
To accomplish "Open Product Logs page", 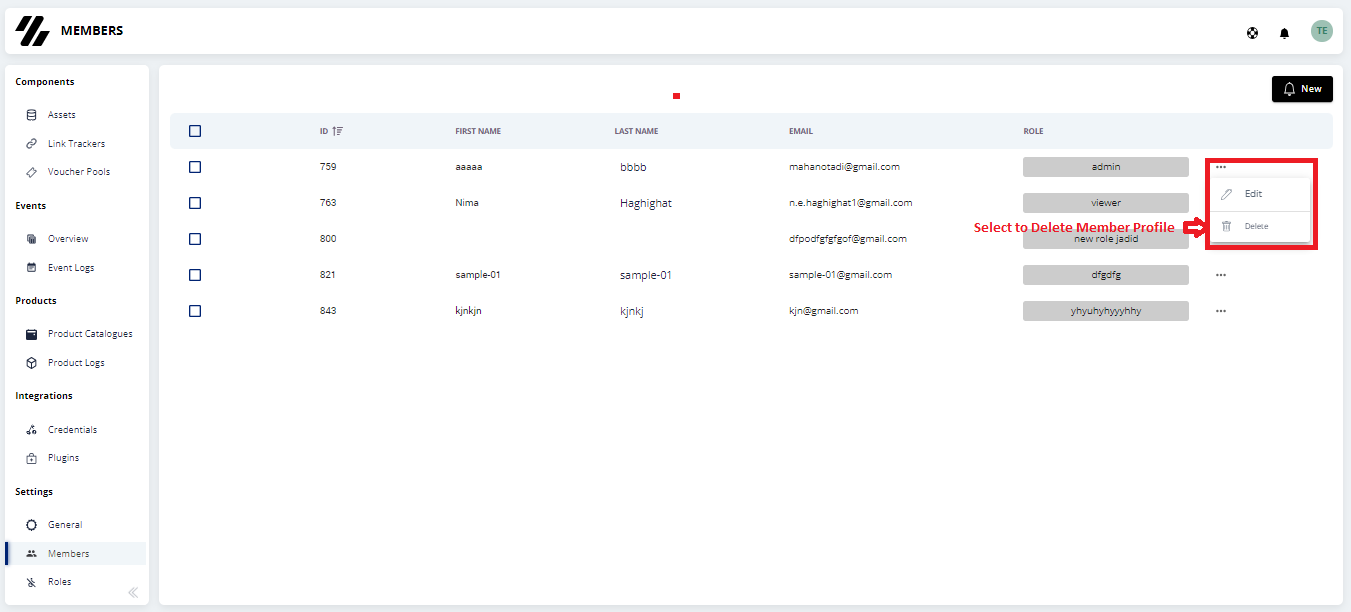I will [76, 363].
